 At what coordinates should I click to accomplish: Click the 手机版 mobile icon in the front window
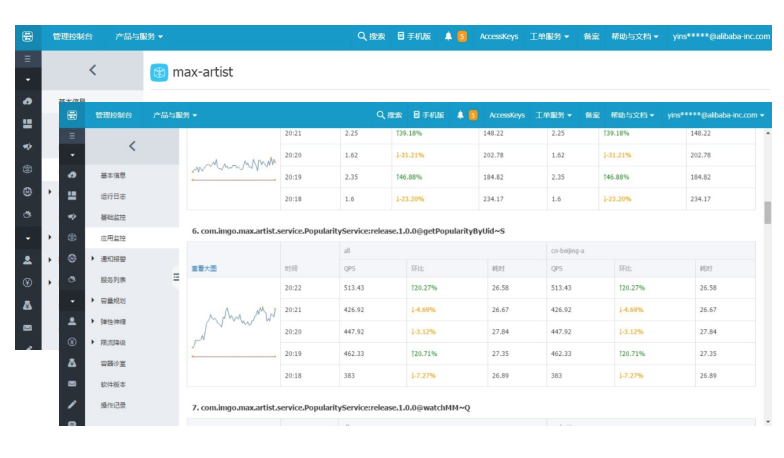(416, 115)
